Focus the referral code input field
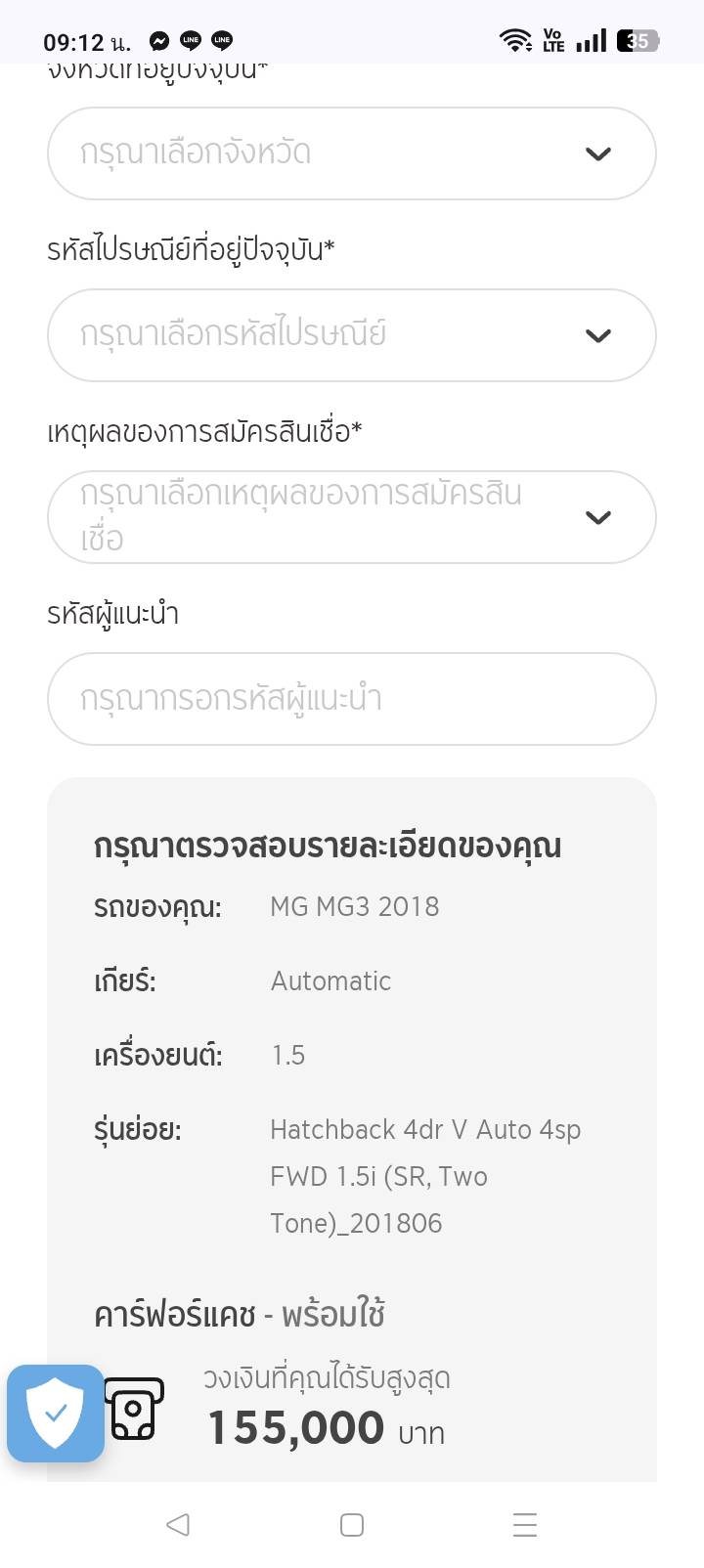This screenshot has height=1568, width=704. pyautogui.click(x=351, y=699)
